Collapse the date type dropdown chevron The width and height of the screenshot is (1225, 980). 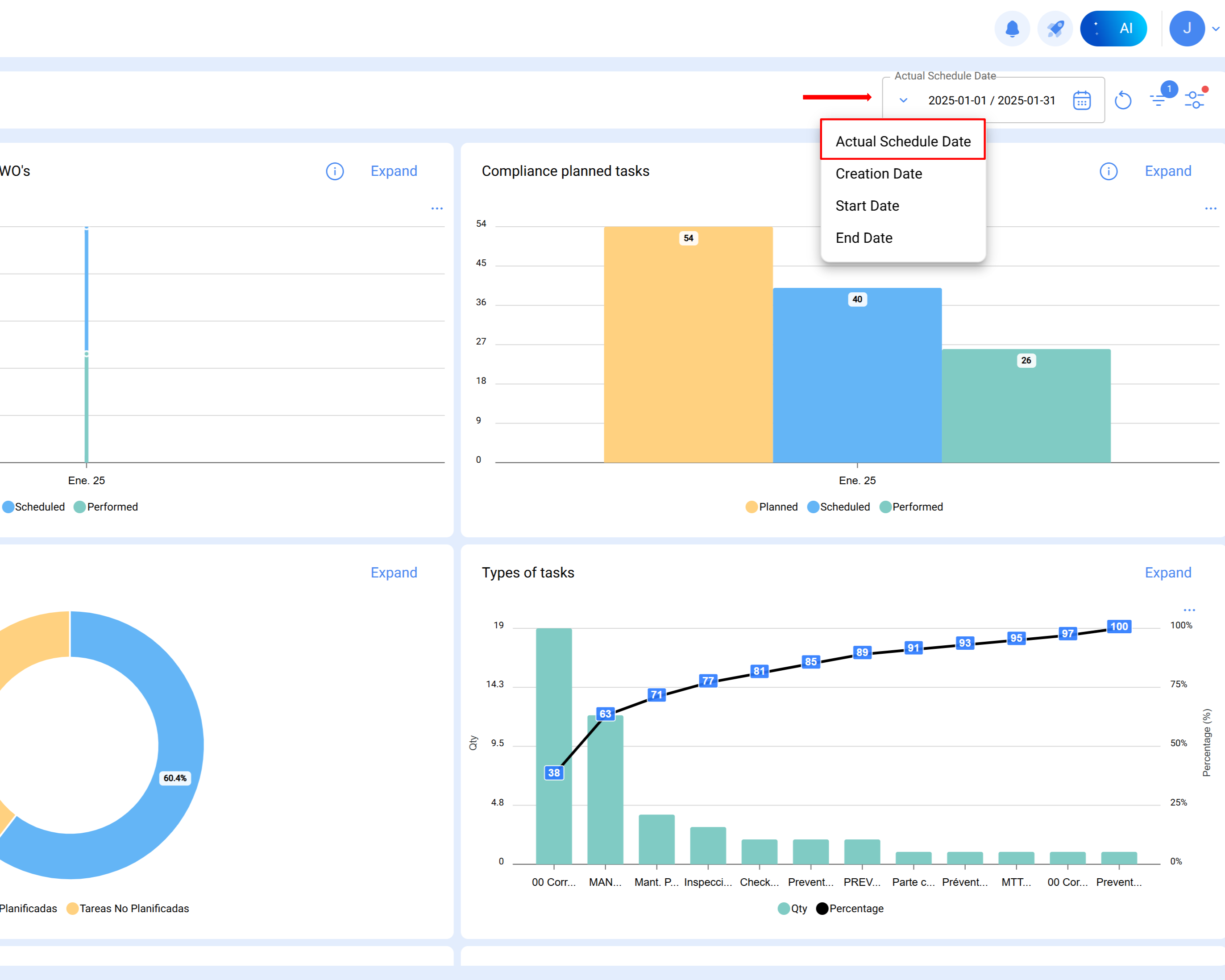[x=903, y=100]
